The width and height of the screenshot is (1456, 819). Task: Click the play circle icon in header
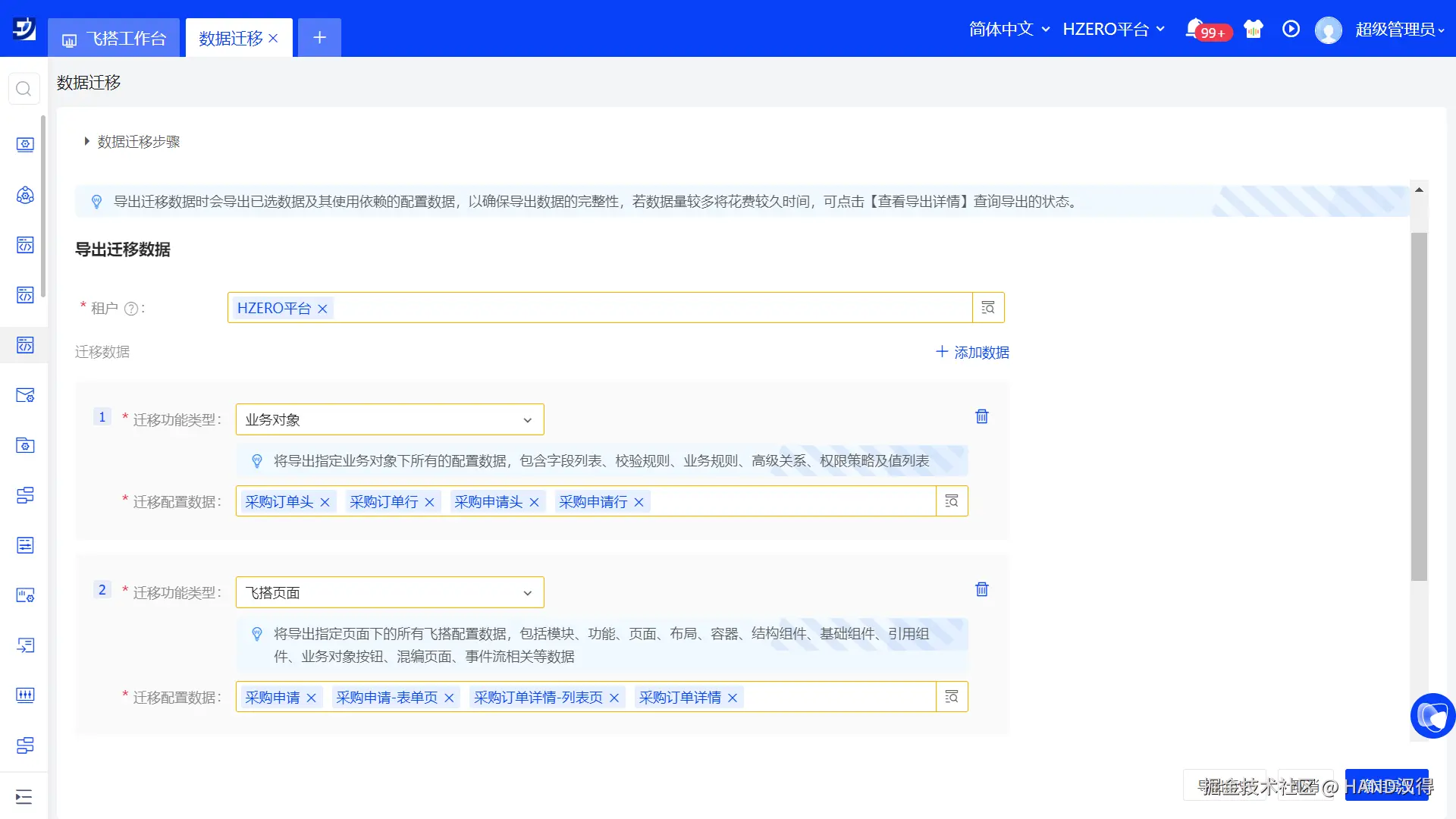[1291, 29]
